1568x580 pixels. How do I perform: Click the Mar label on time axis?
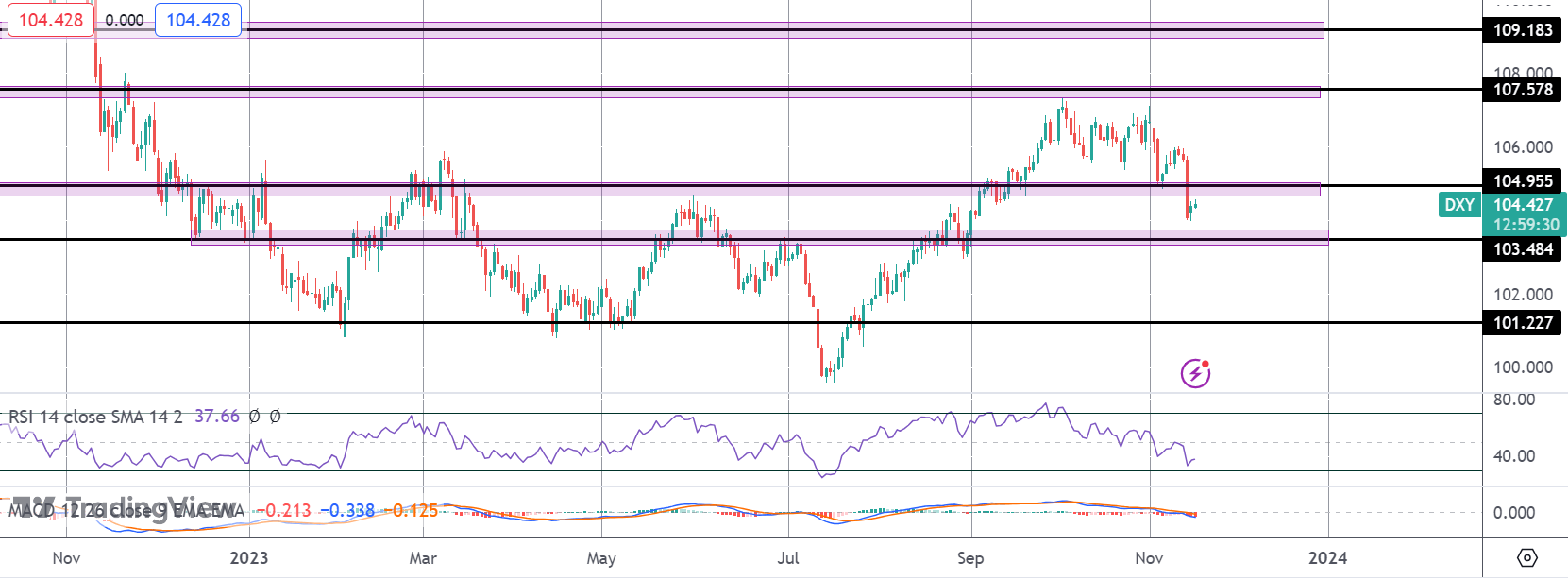[423, 558]
